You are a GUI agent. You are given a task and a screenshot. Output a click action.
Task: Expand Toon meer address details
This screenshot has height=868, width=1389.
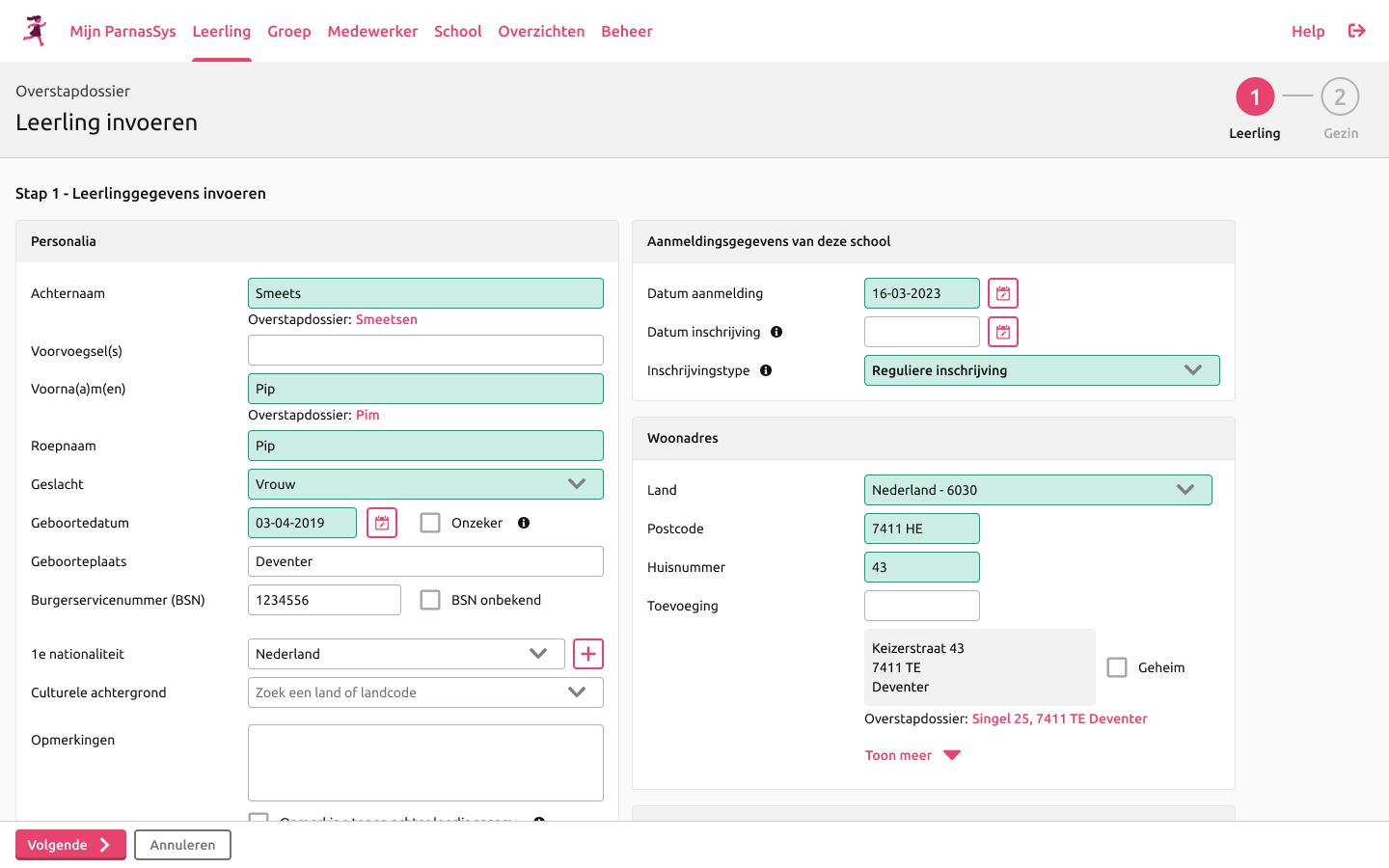(912, 755)
